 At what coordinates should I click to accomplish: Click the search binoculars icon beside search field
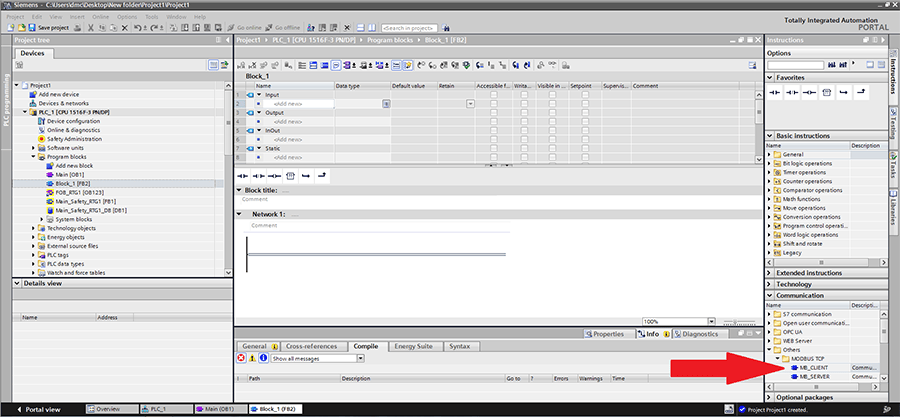[x=446, y=28]
